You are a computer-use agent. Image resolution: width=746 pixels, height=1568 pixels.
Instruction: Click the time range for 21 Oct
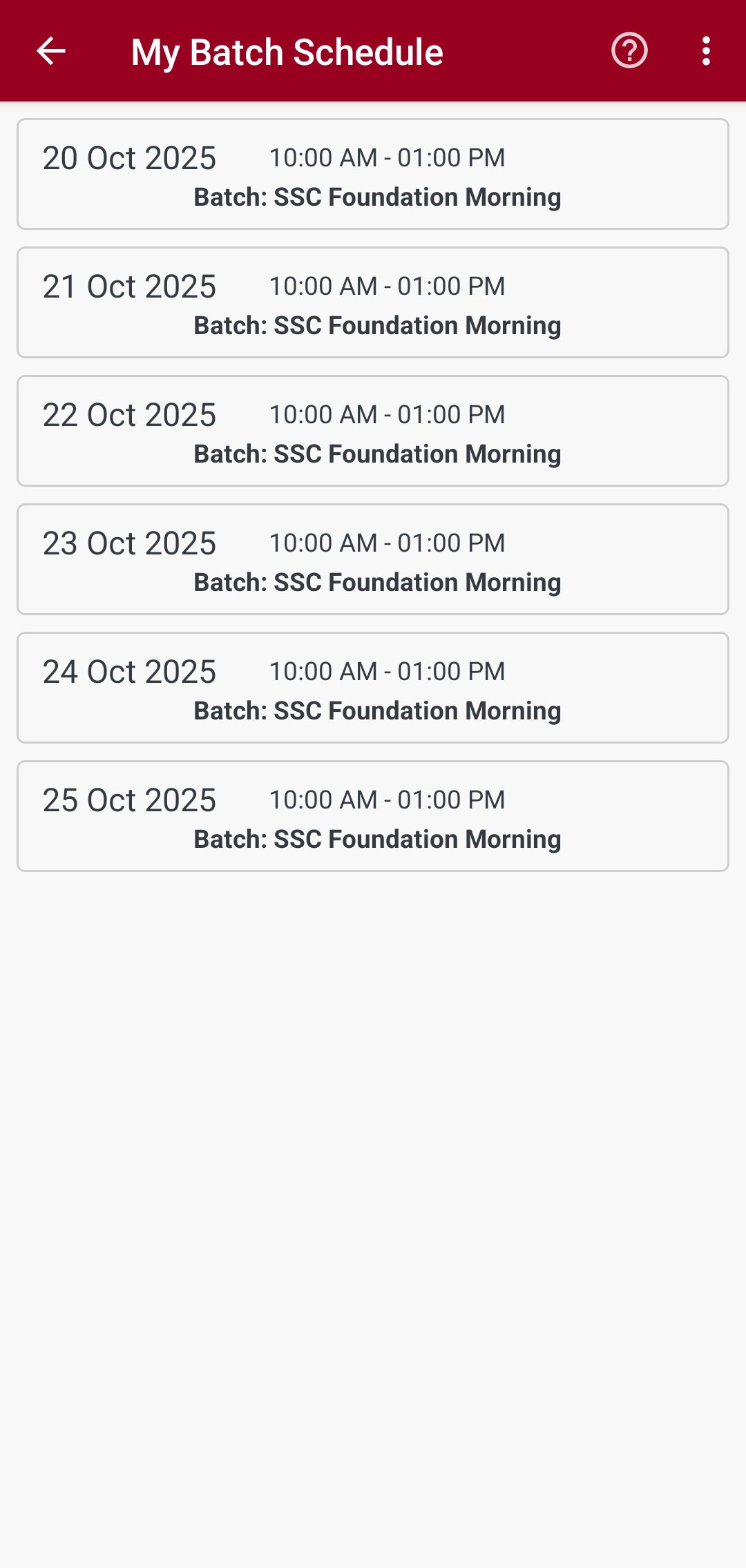coord(387,287)
